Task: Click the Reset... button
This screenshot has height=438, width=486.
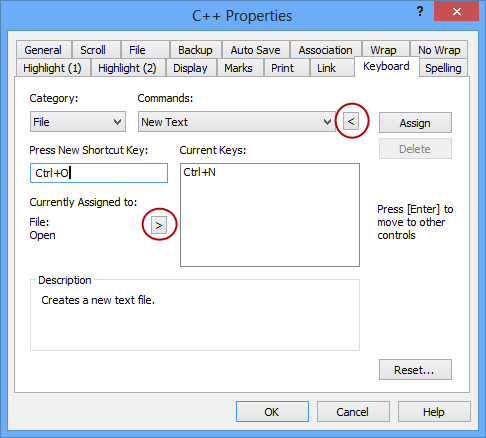Action: 415,369
